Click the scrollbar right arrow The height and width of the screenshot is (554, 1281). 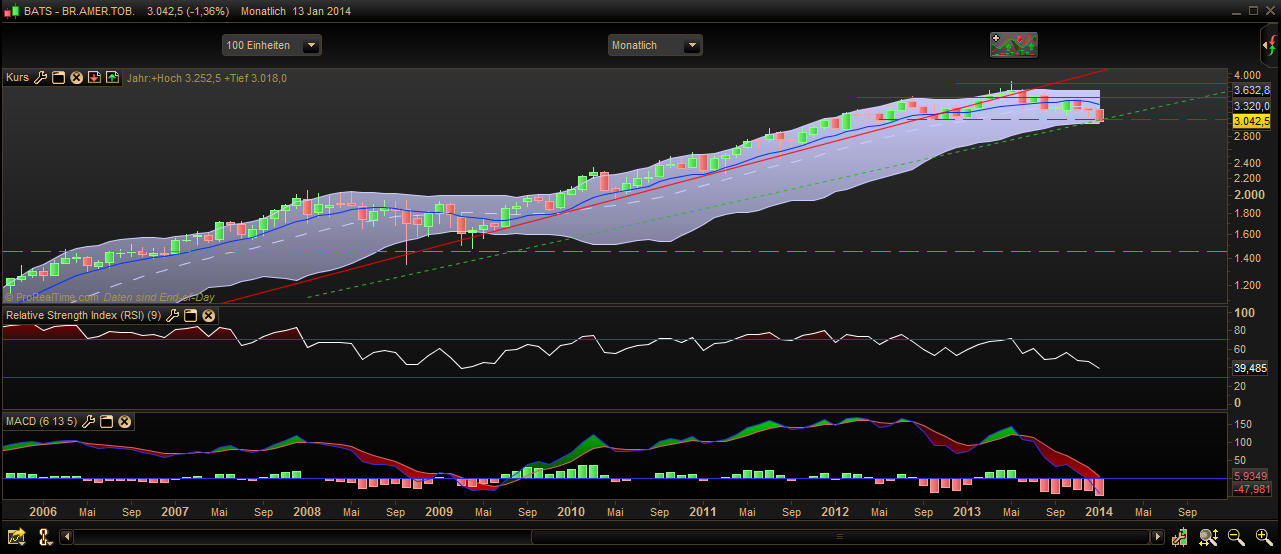coord(1158,538)
